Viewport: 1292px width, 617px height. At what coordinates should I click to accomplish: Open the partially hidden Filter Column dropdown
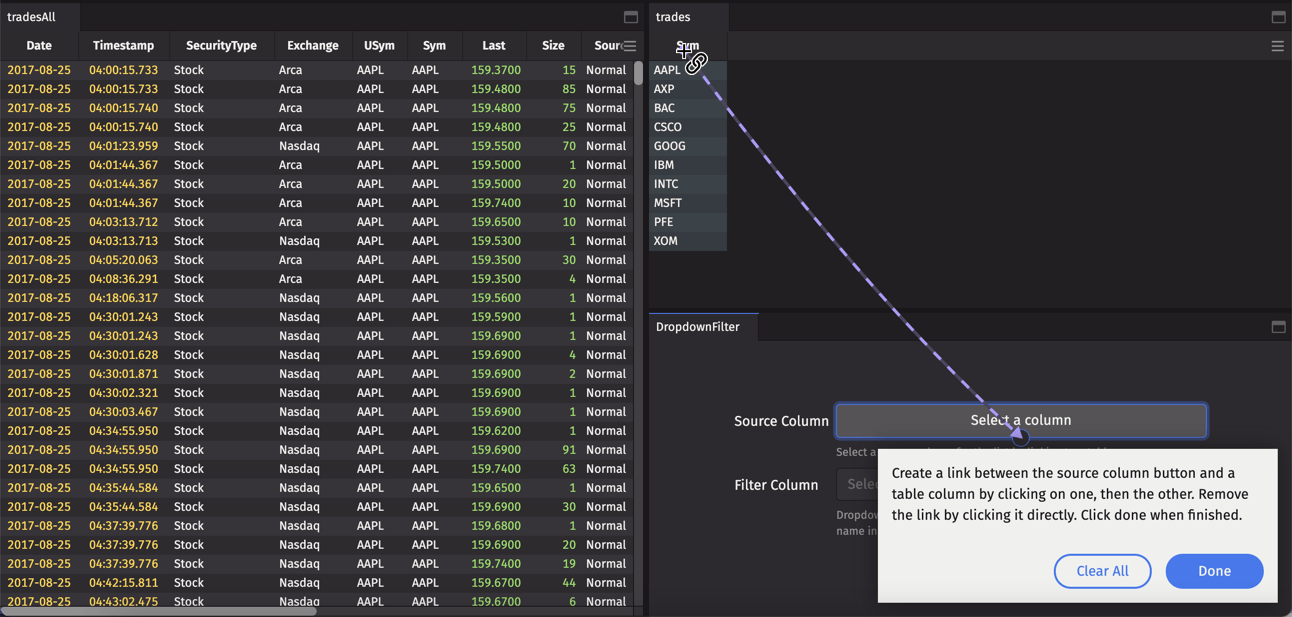tap(857, 485)
